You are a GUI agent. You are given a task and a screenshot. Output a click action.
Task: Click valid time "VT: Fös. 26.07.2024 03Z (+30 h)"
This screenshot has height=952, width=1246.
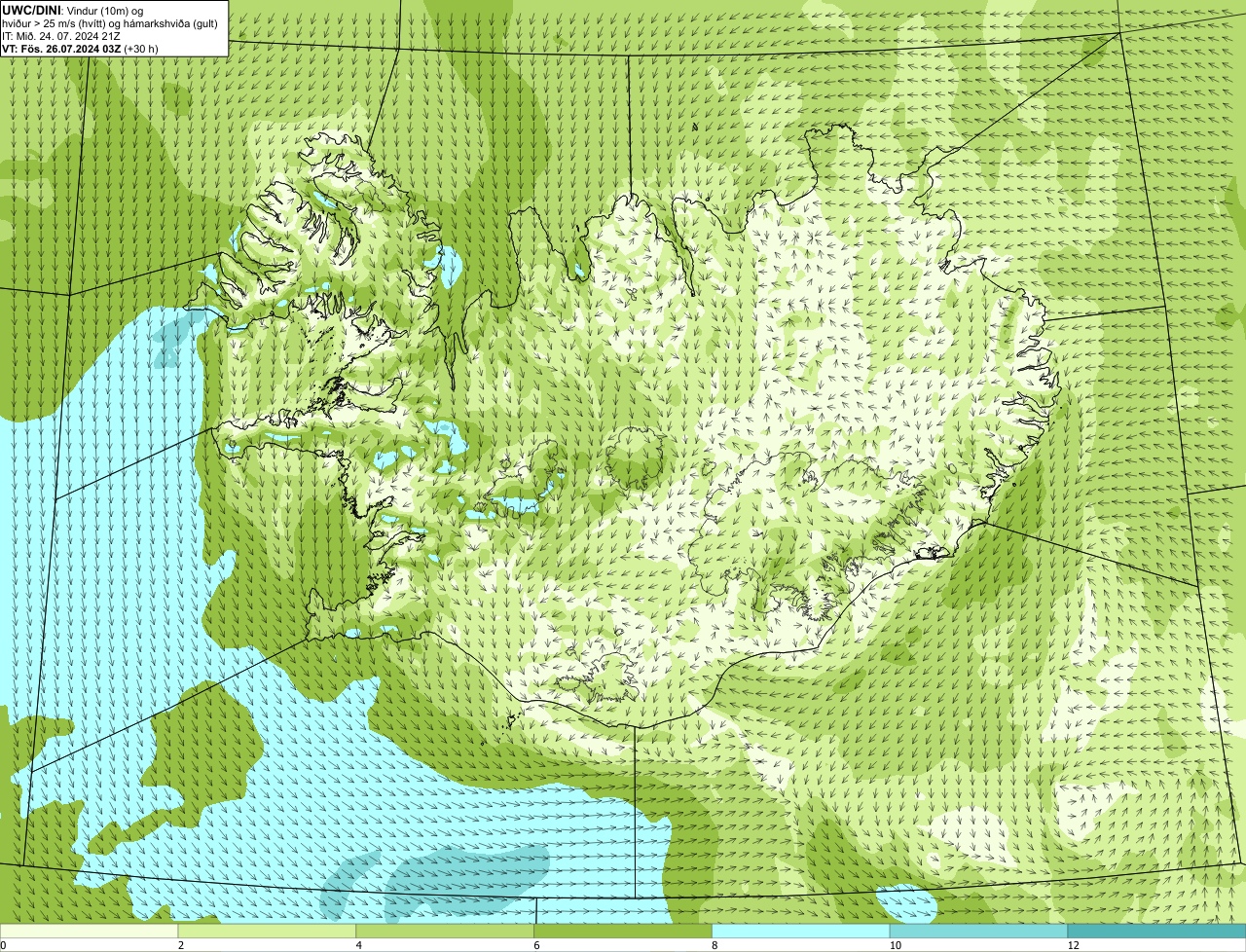click(x=80, y=48)
